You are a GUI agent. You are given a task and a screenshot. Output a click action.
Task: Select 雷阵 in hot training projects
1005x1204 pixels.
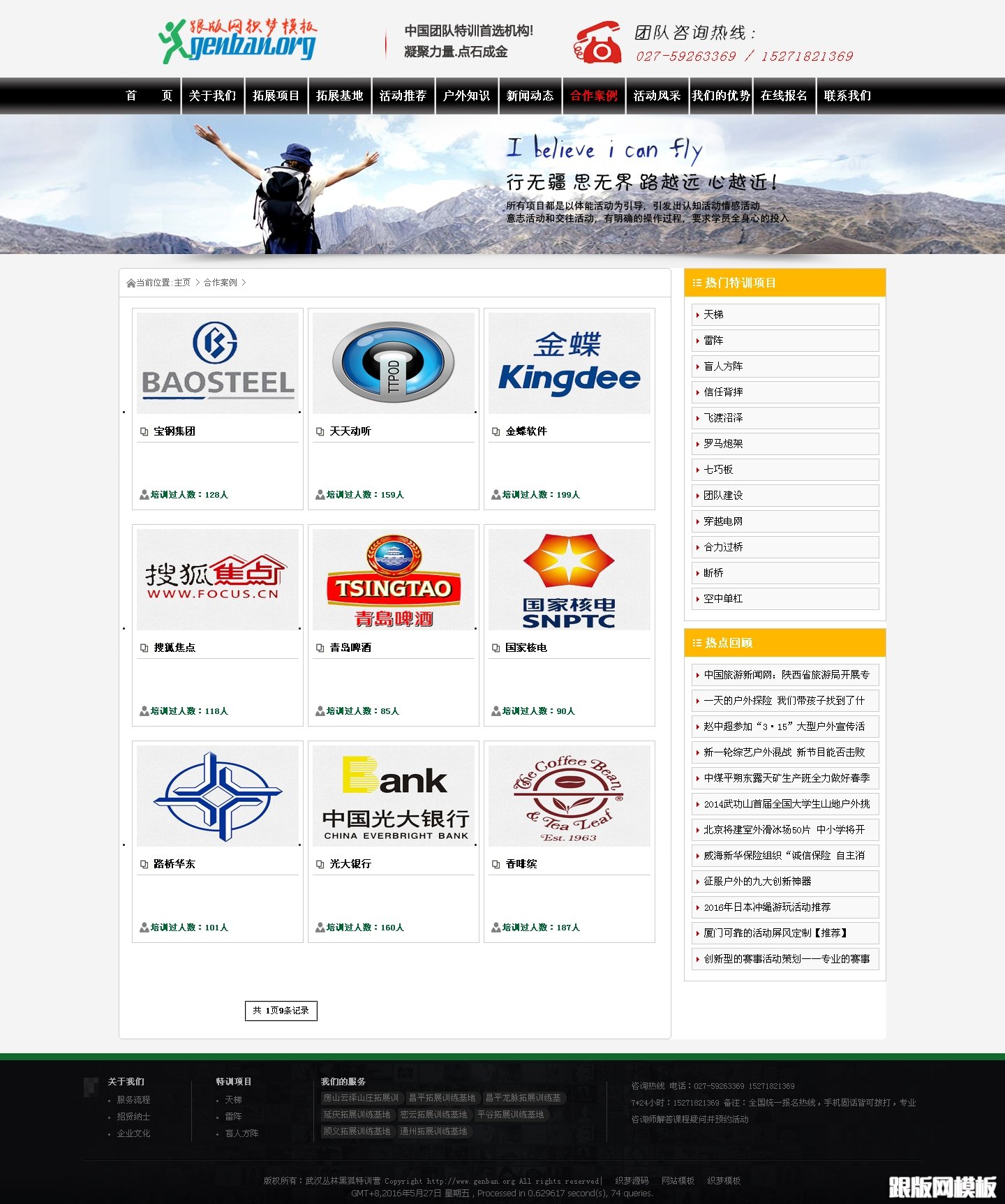(785, 341)
